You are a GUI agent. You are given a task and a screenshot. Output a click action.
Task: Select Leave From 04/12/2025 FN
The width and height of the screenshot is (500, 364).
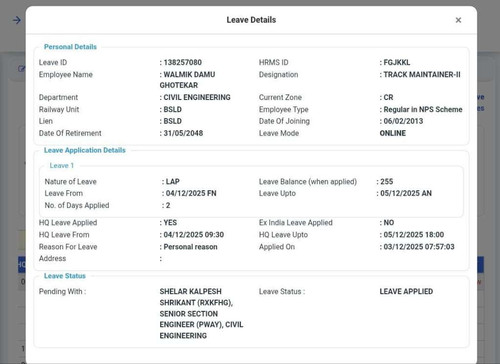tap(191, 193)
